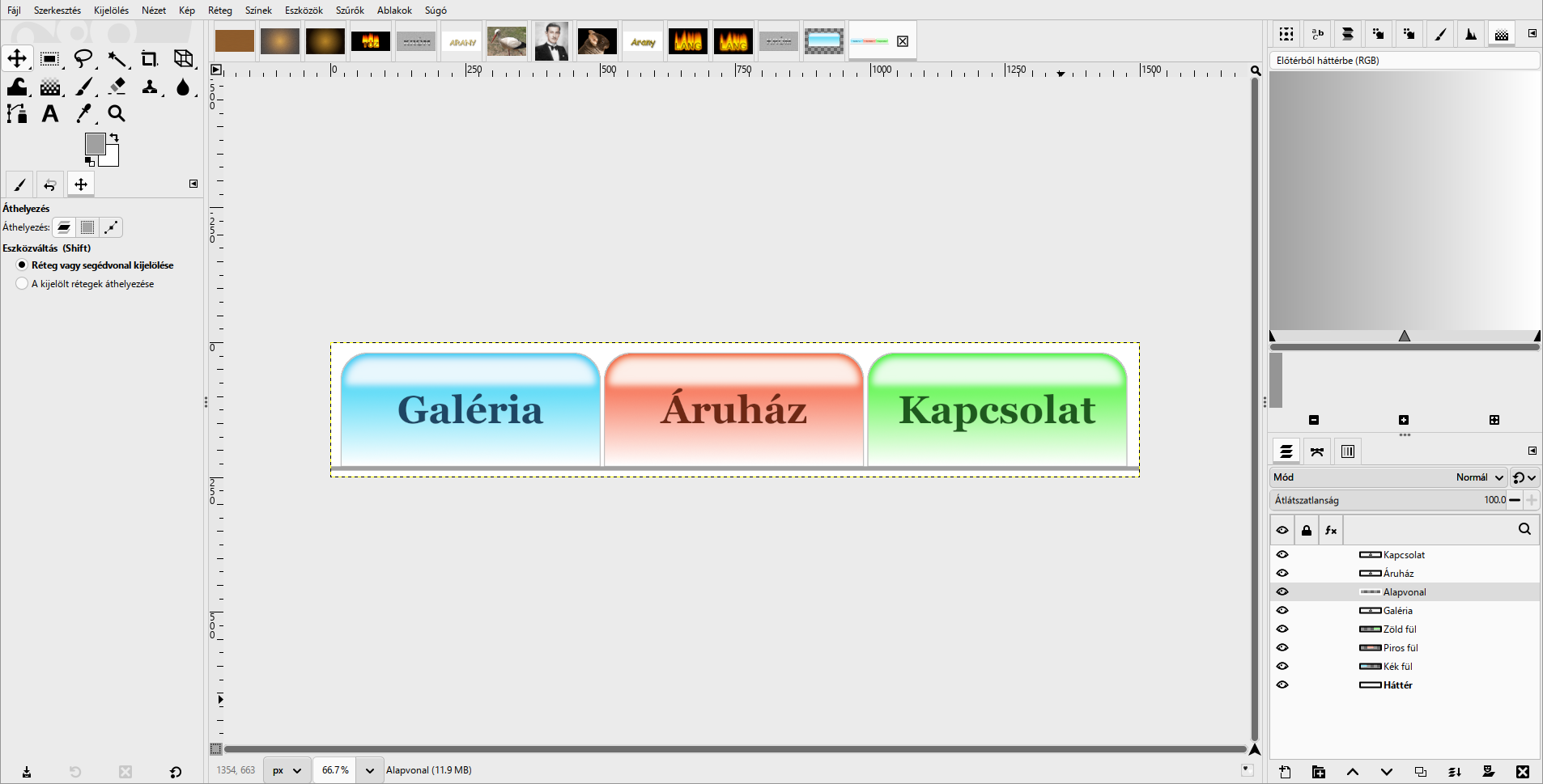Reset tool options to defaults
This screenshot has height=784, width=1543.
point(176,772)
